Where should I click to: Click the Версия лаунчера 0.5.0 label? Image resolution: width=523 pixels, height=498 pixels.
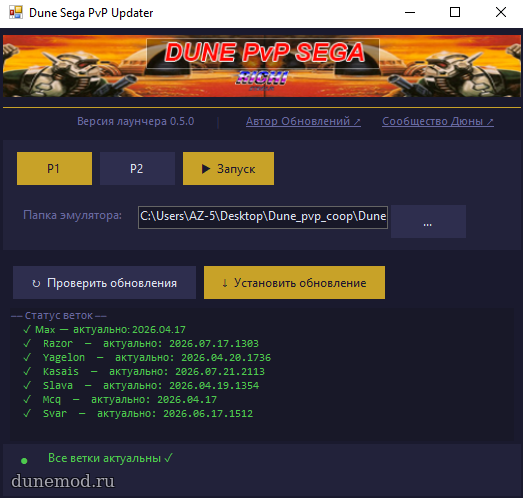(x=135, y=121)
